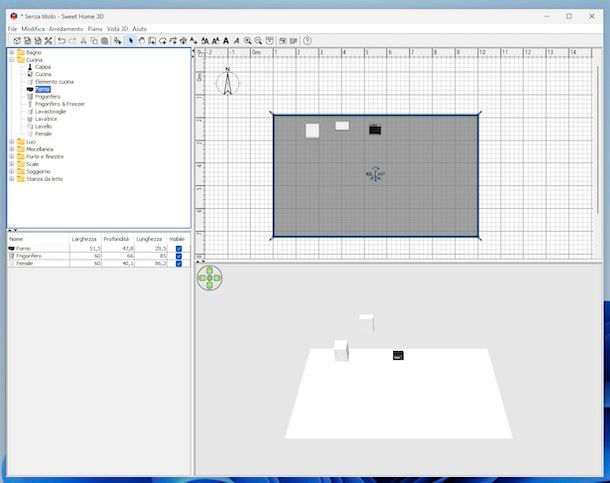Click the black oven in the plan
The width and height of the screenshot is (610, 483).
pos(375,130)
